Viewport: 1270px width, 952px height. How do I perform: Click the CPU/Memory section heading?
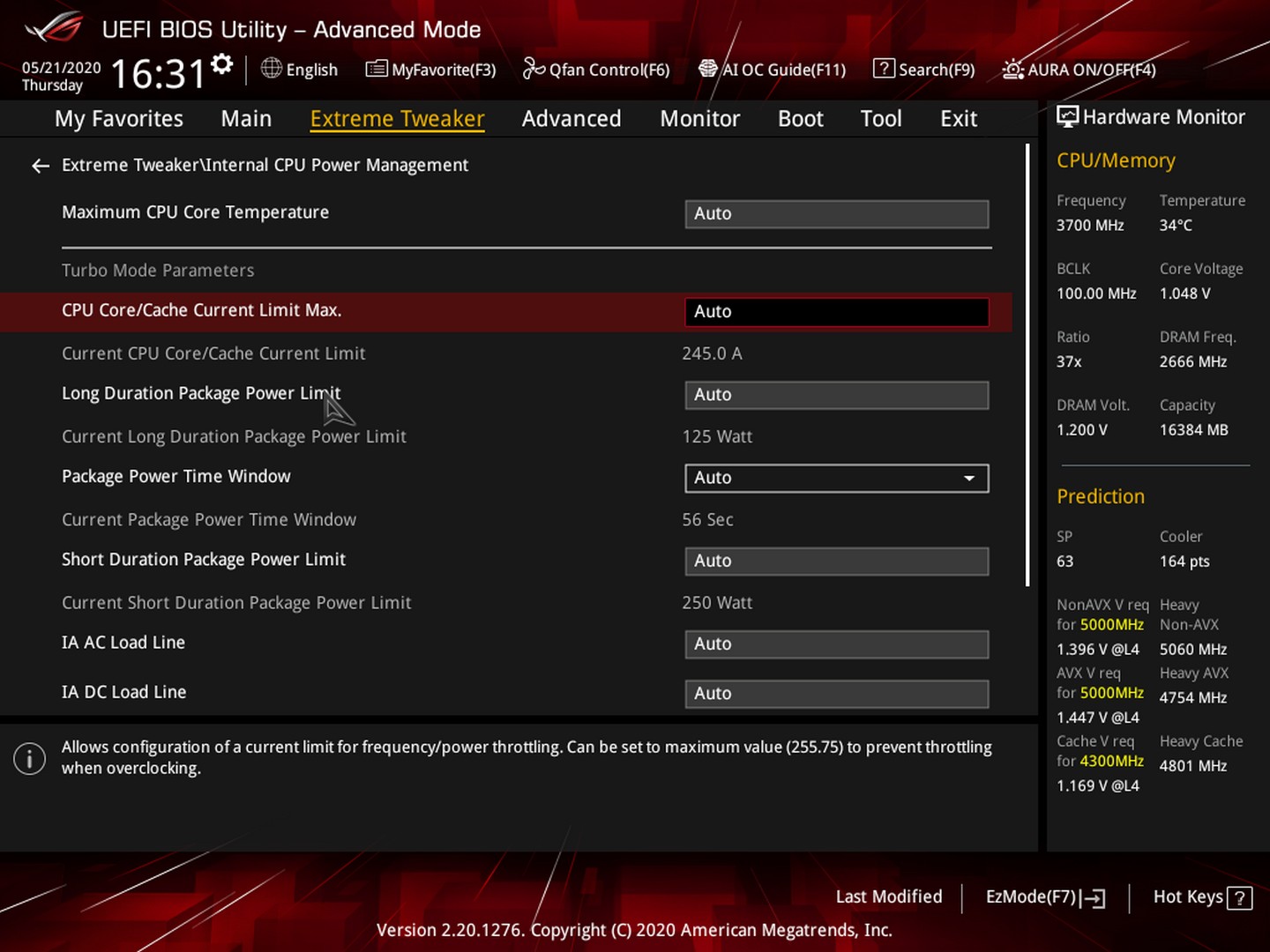point(1116,160)
